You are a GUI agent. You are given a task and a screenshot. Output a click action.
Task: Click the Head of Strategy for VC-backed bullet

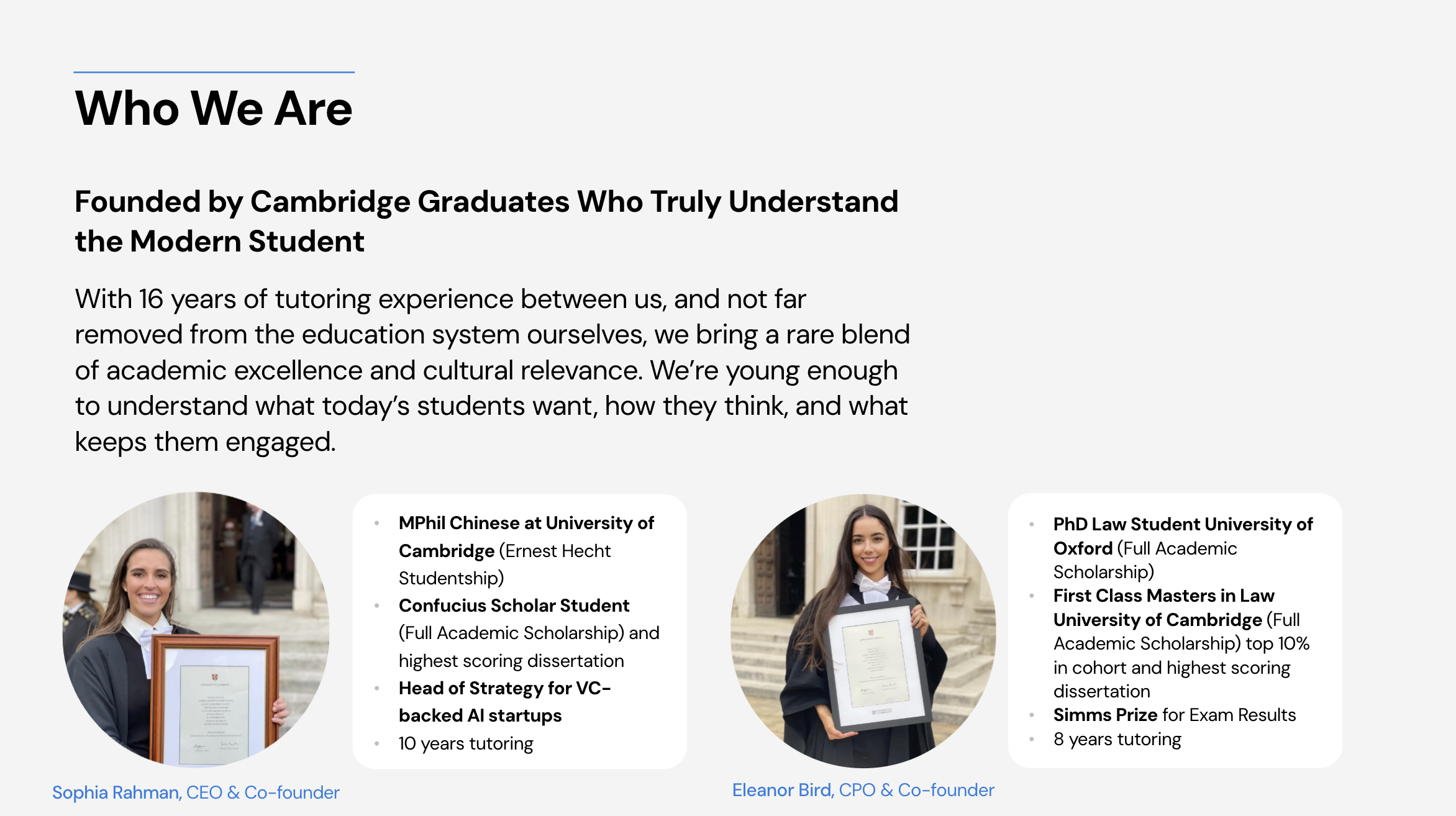504,702
